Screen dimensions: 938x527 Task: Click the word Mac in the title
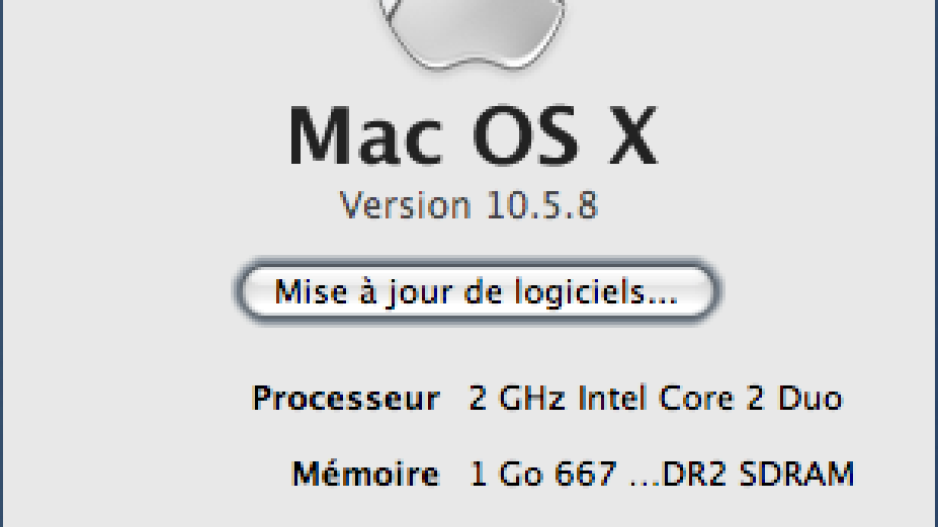365,136
